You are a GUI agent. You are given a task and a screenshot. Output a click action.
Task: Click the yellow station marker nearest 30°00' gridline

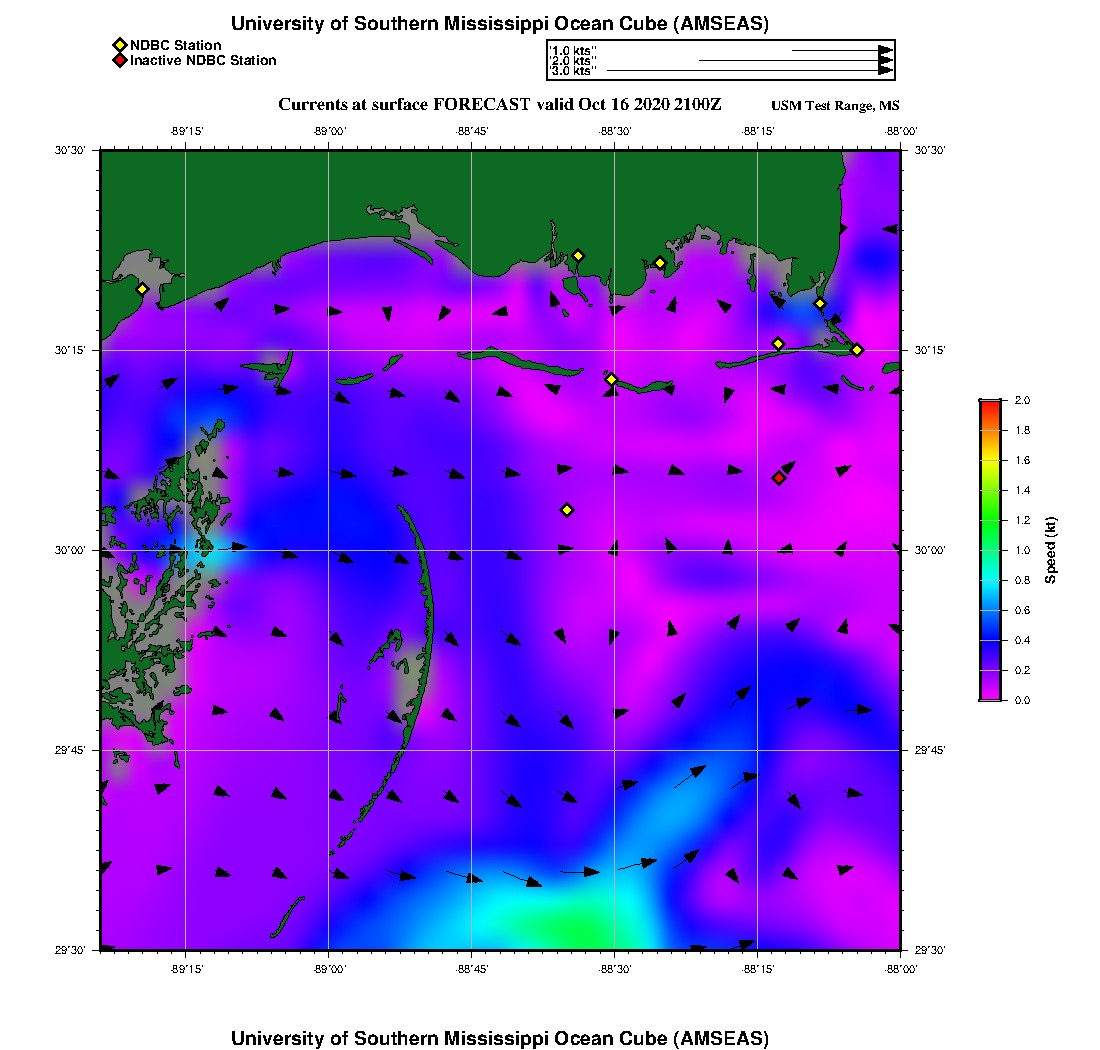[567, 510]
